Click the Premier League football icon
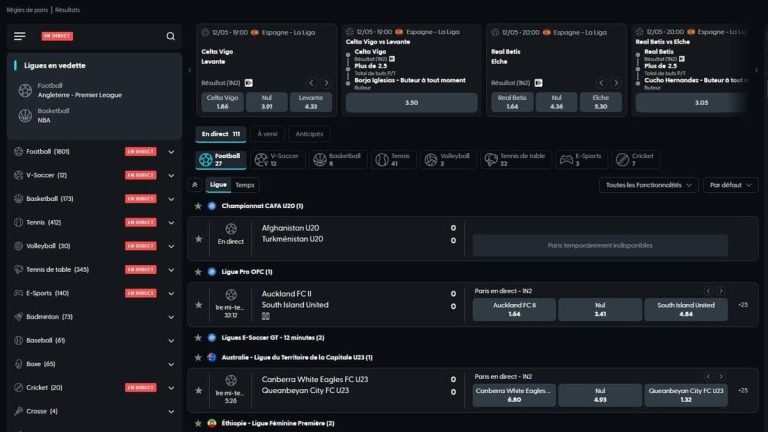The image size is (768, 432). click(25, 91)
